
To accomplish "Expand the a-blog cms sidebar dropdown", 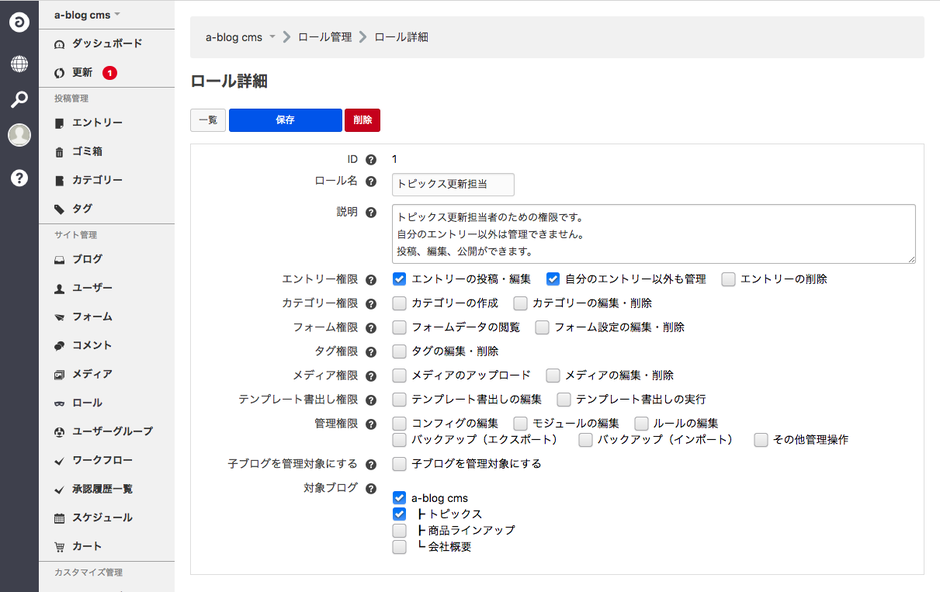I will 87,15.
